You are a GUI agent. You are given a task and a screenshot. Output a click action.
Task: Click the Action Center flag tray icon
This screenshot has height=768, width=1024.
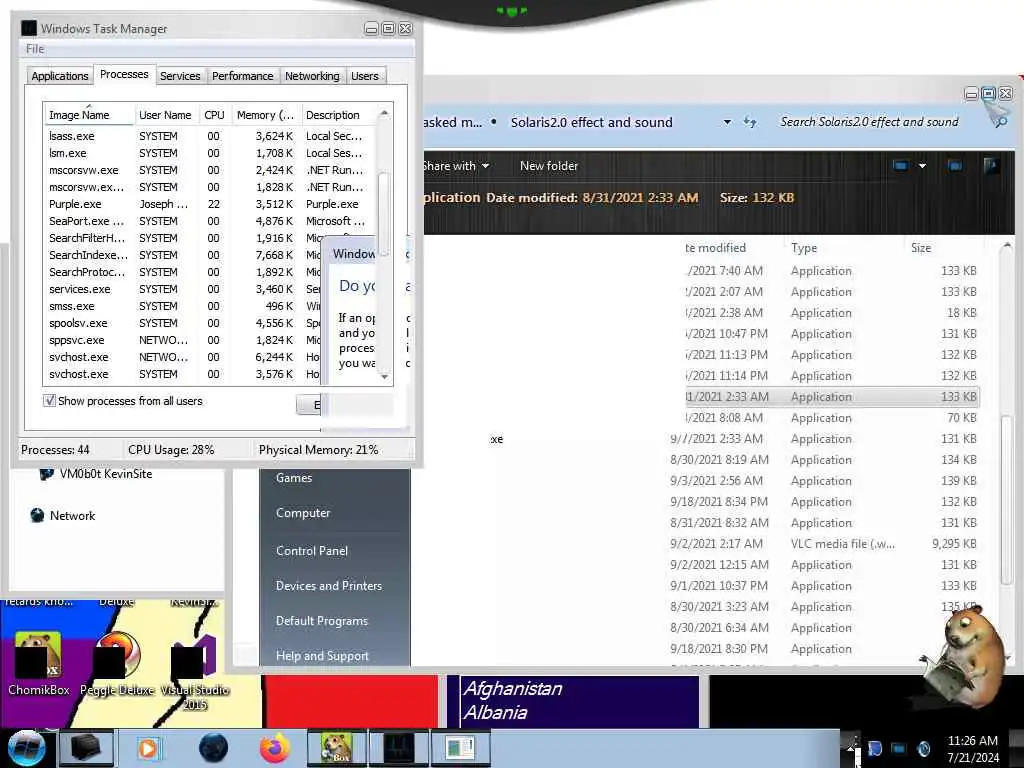pos(875,748)
